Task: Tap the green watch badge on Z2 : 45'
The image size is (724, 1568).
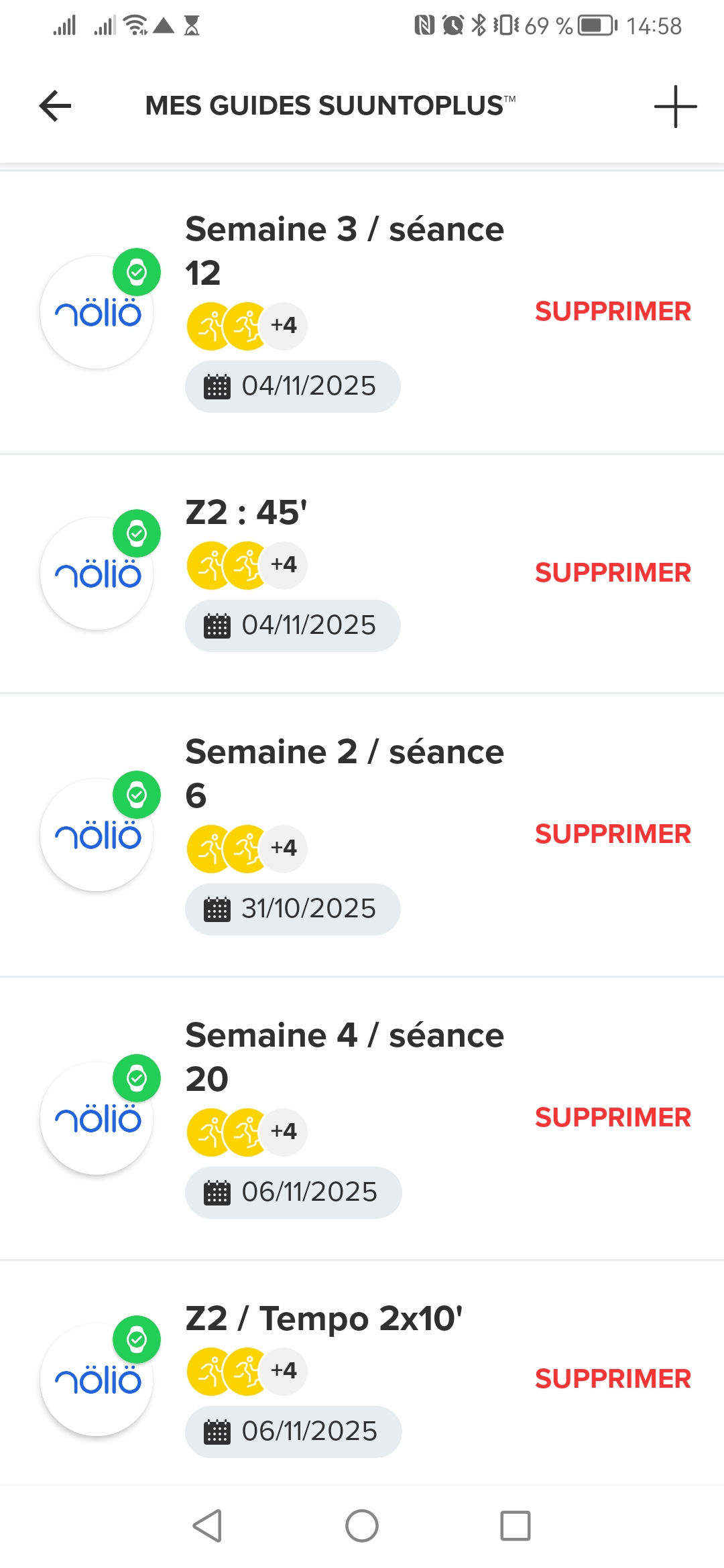Action: (x=137, y=534)
